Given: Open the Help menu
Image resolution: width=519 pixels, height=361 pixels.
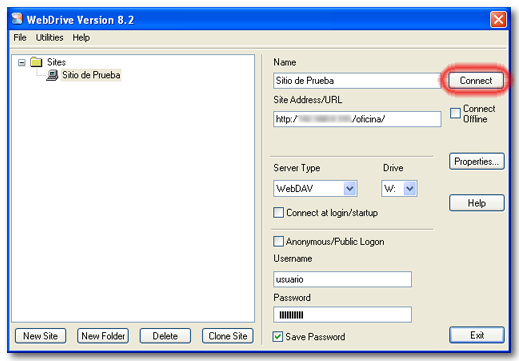Looking at the screenshot, I should pos(81,38).
